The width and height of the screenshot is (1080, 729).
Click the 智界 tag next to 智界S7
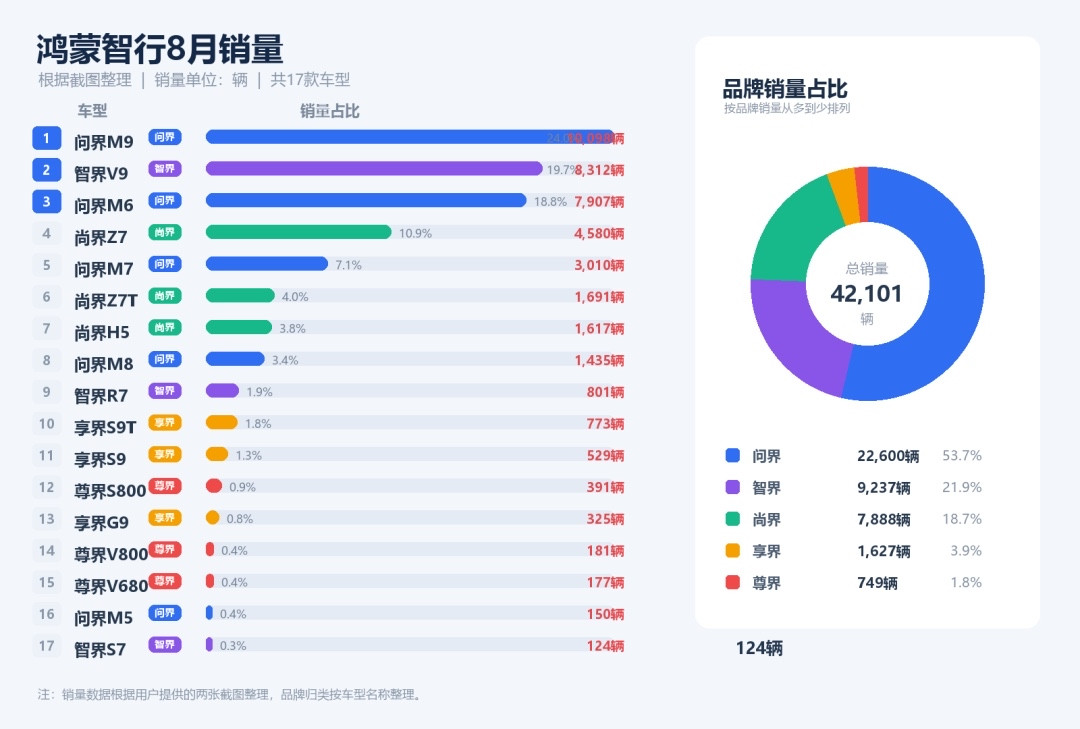165,644
